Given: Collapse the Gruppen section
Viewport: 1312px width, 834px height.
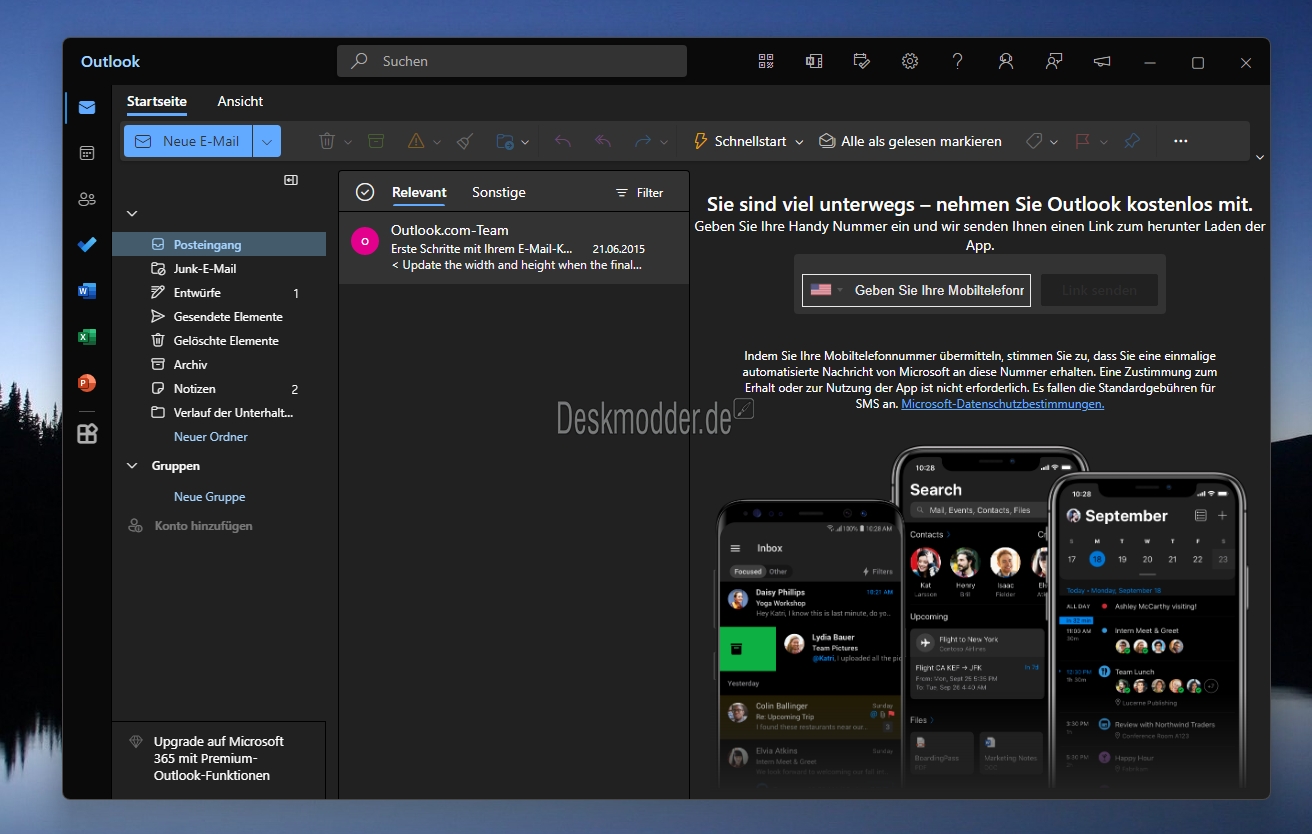Looking at the screenshot, I should click(x=132, y=466).
